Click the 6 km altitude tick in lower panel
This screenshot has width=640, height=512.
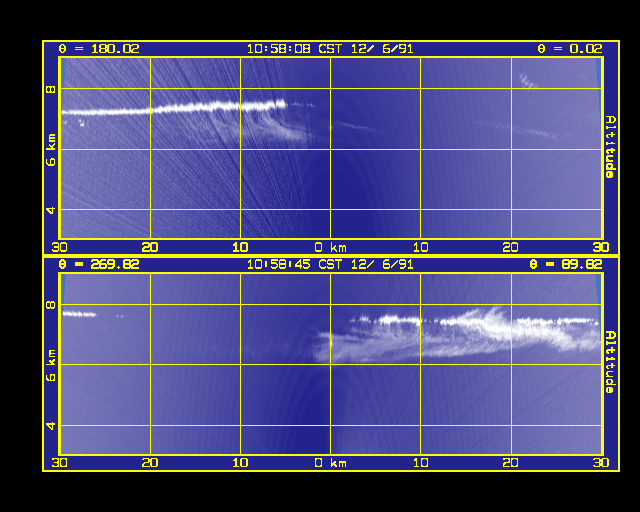pos(51,365)
